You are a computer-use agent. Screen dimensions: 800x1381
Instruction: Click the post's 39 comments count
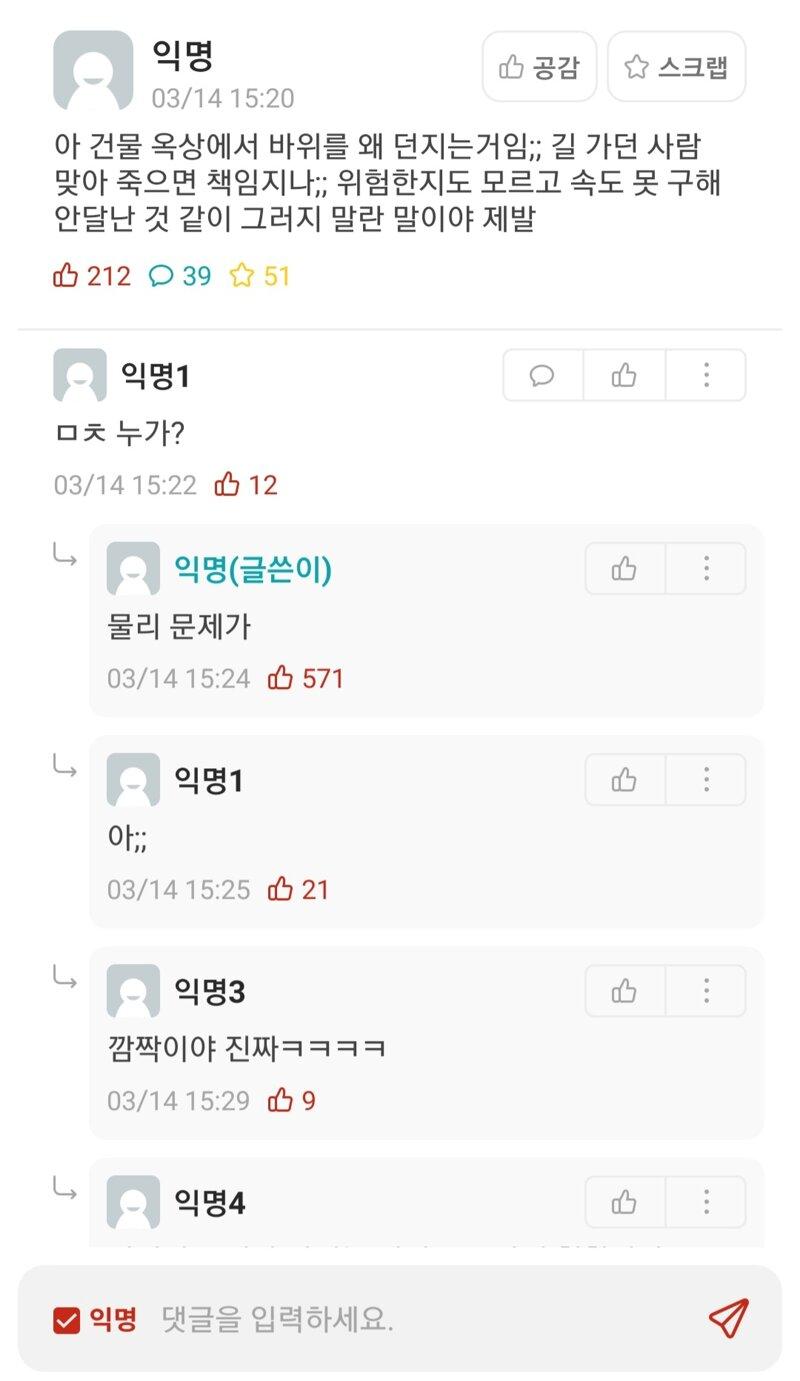180,276
